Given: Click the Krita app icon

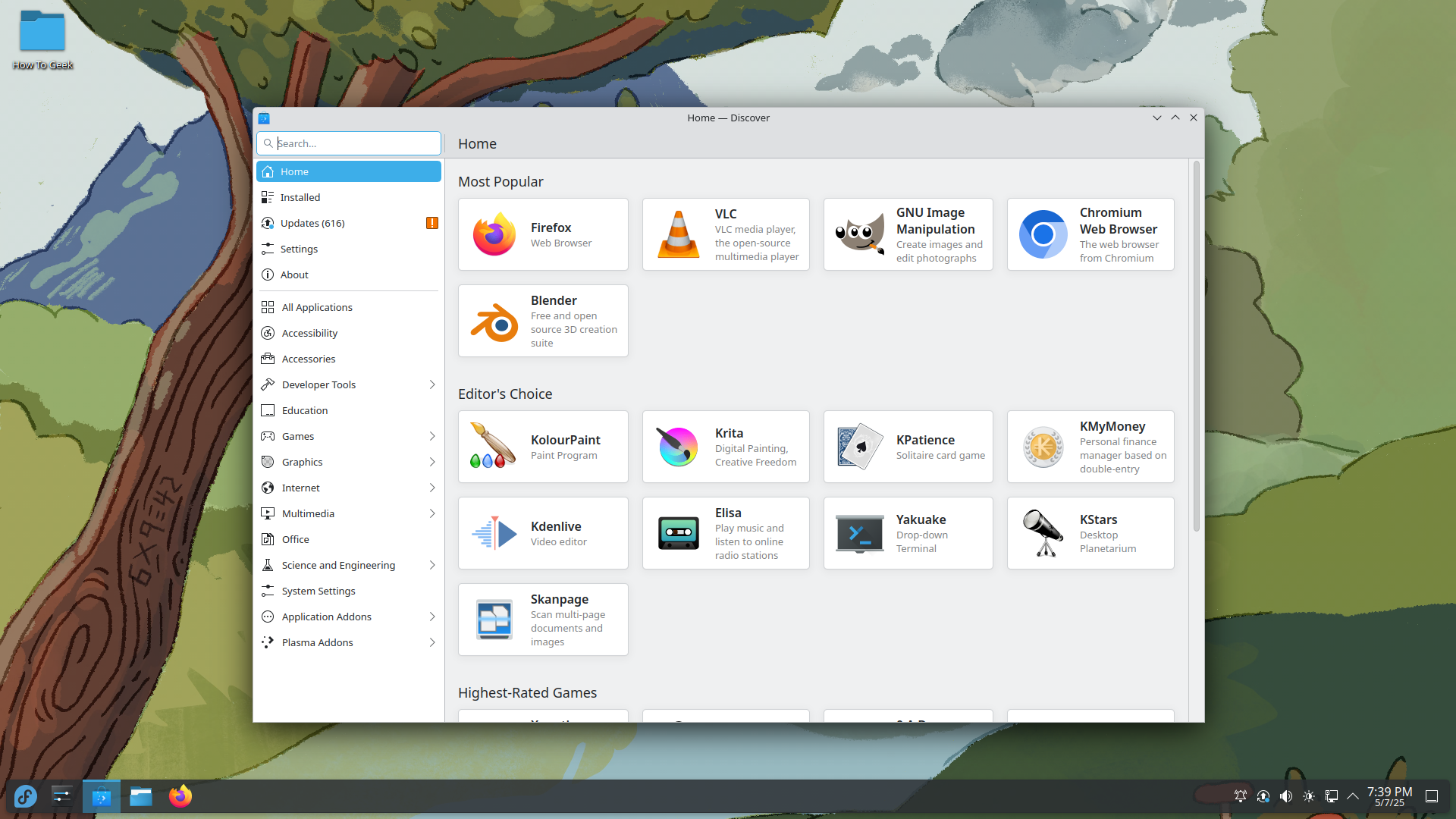Looking at the screenshot, I should 678,447.
